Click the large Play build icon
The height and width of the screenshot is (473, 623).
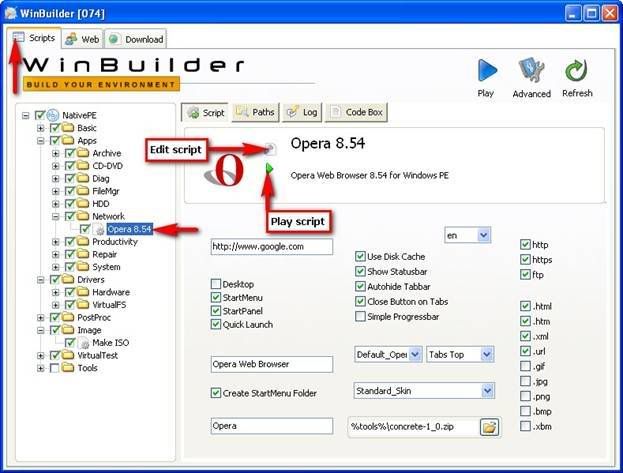pos(487,71)
